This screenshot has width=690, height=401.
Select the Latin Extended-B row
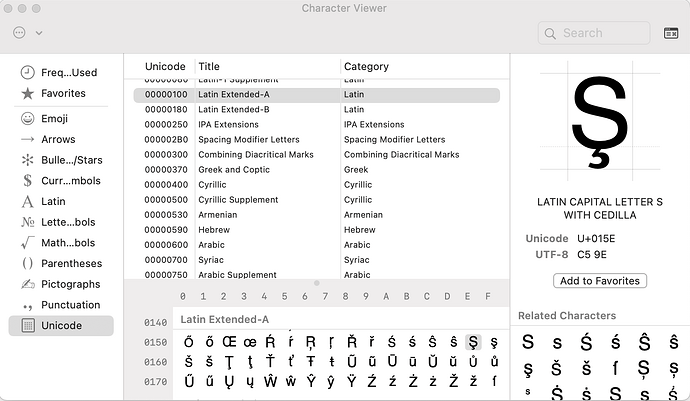pos(316,110)
